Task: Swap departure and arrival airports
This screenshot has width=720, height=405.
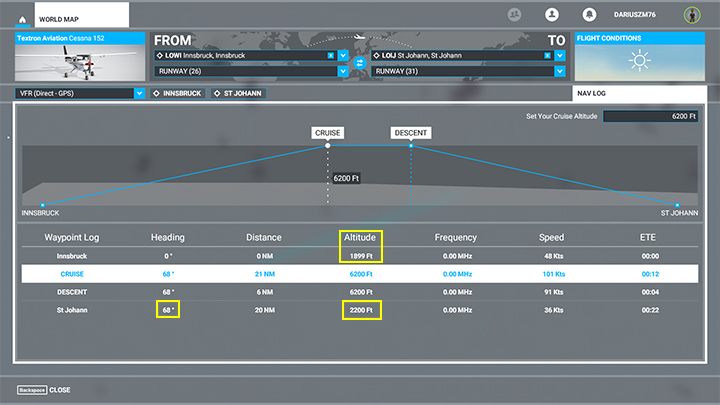Action: [x=359, y=63]
